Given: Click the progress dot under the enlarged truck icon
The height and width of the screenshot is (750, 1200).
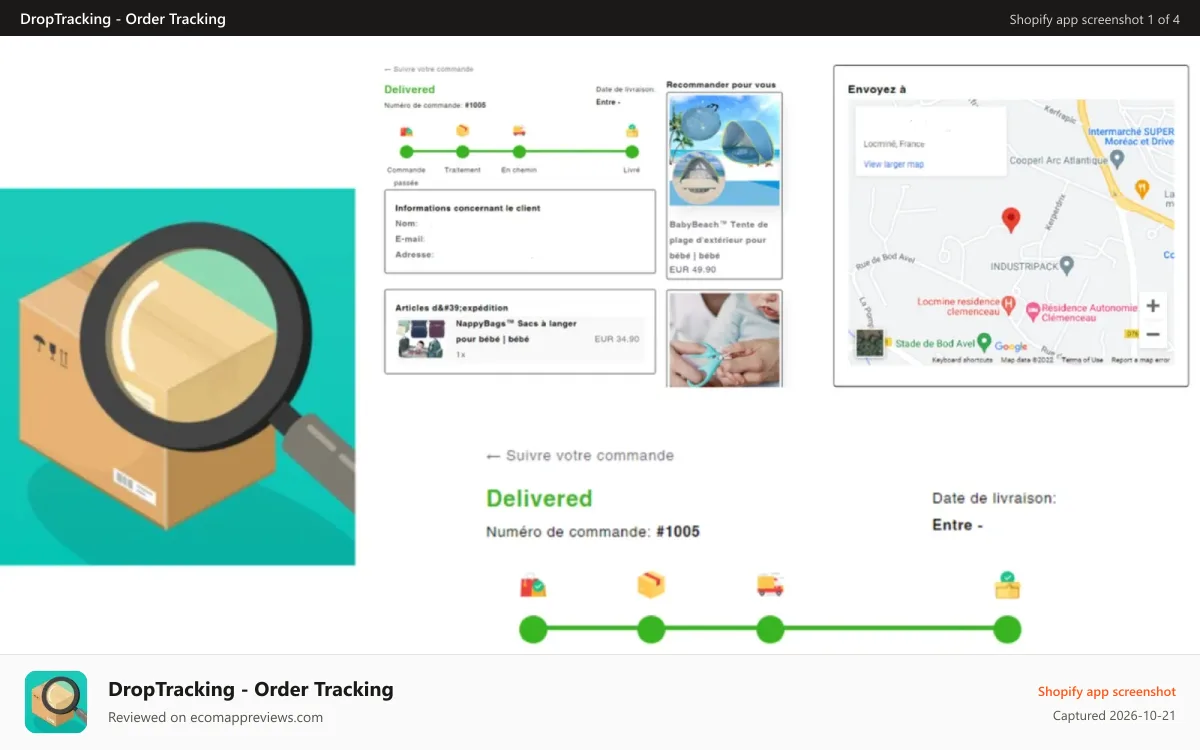Looking at the screenshot, I should point(770,629).
